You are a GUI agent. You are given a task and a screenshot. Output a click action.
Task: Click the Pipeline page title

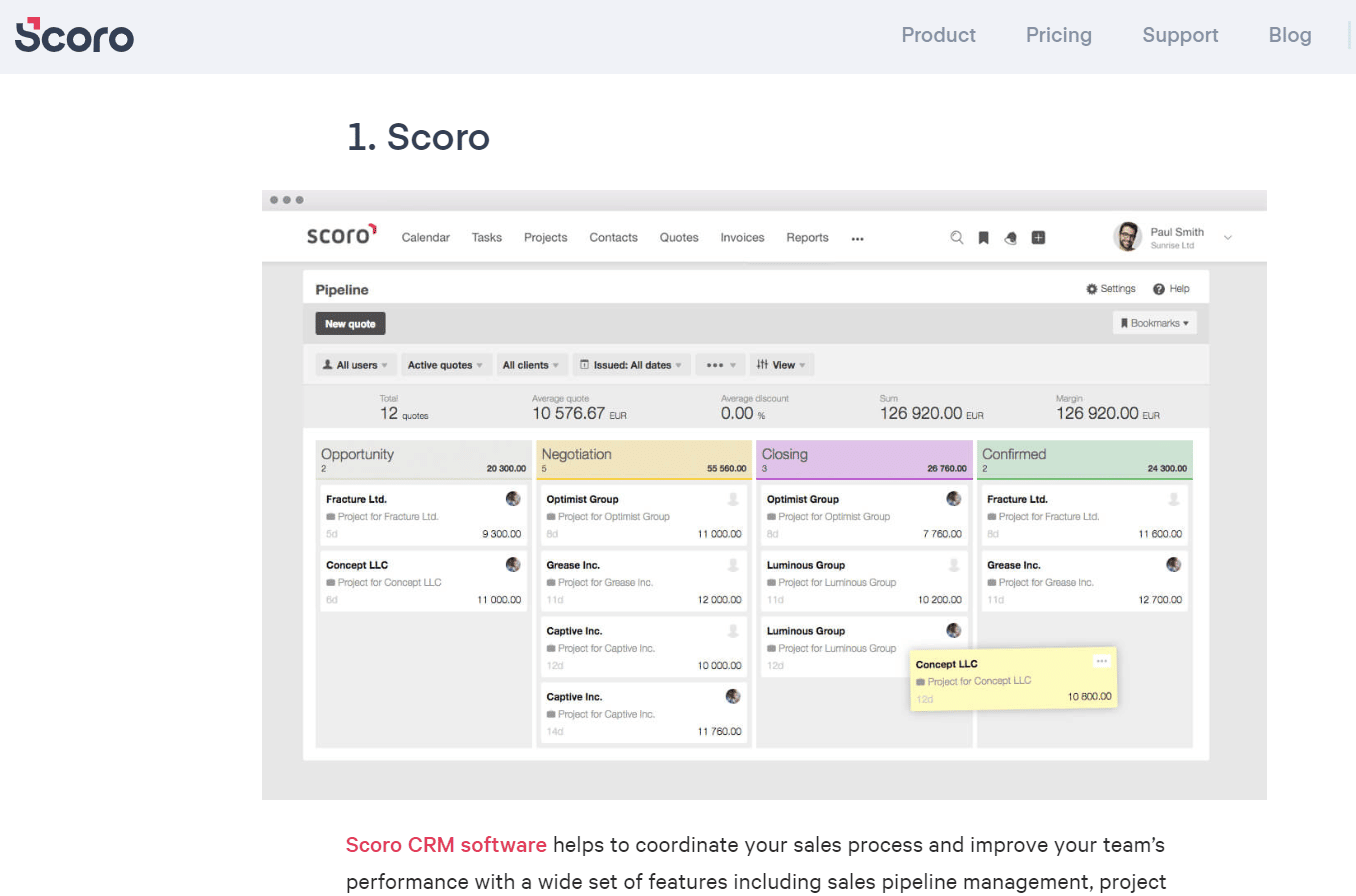[342, 290]
